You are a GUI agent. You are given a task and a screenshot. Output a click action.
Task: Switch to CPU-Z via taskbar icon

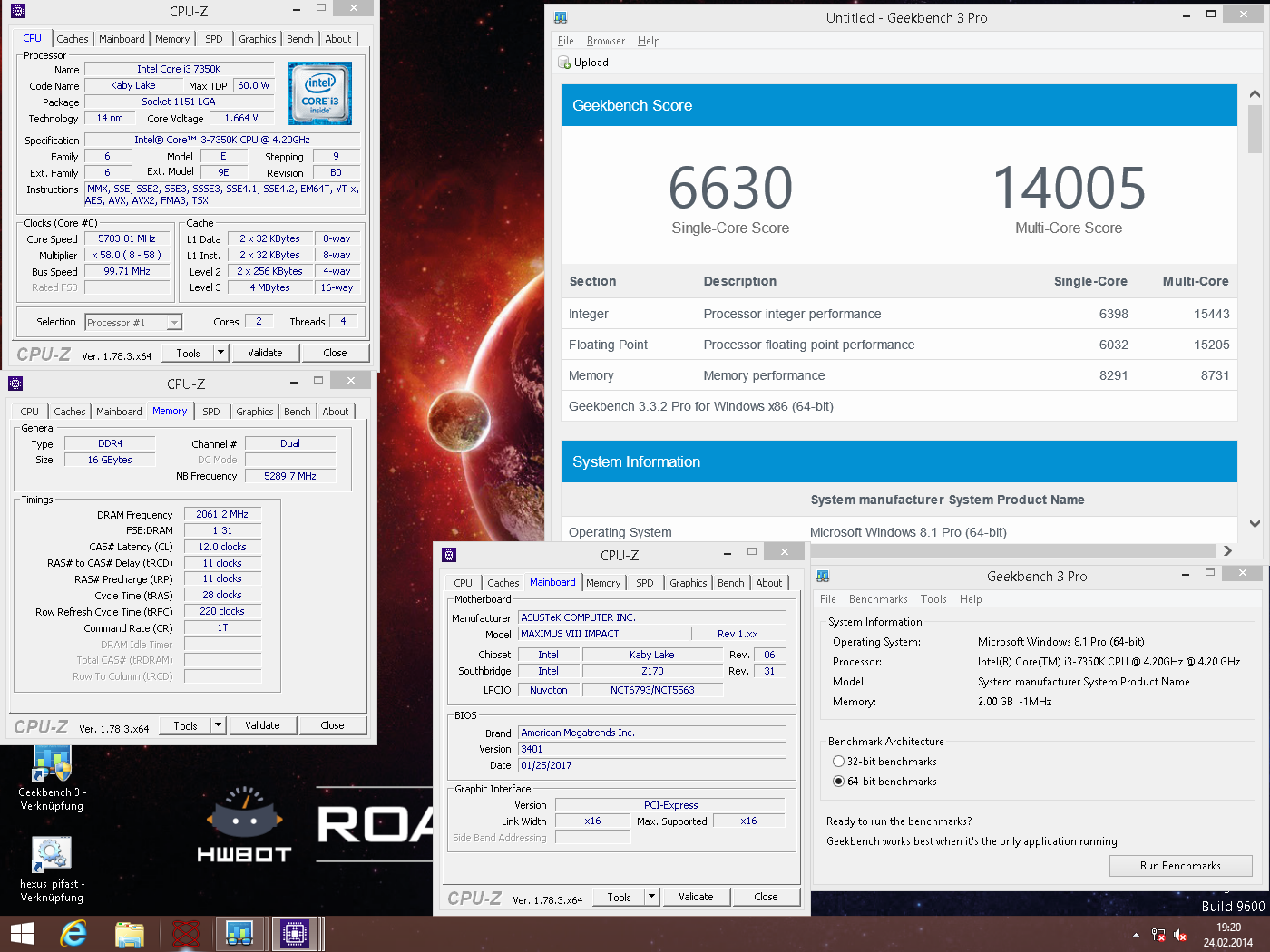click(295, 934)
